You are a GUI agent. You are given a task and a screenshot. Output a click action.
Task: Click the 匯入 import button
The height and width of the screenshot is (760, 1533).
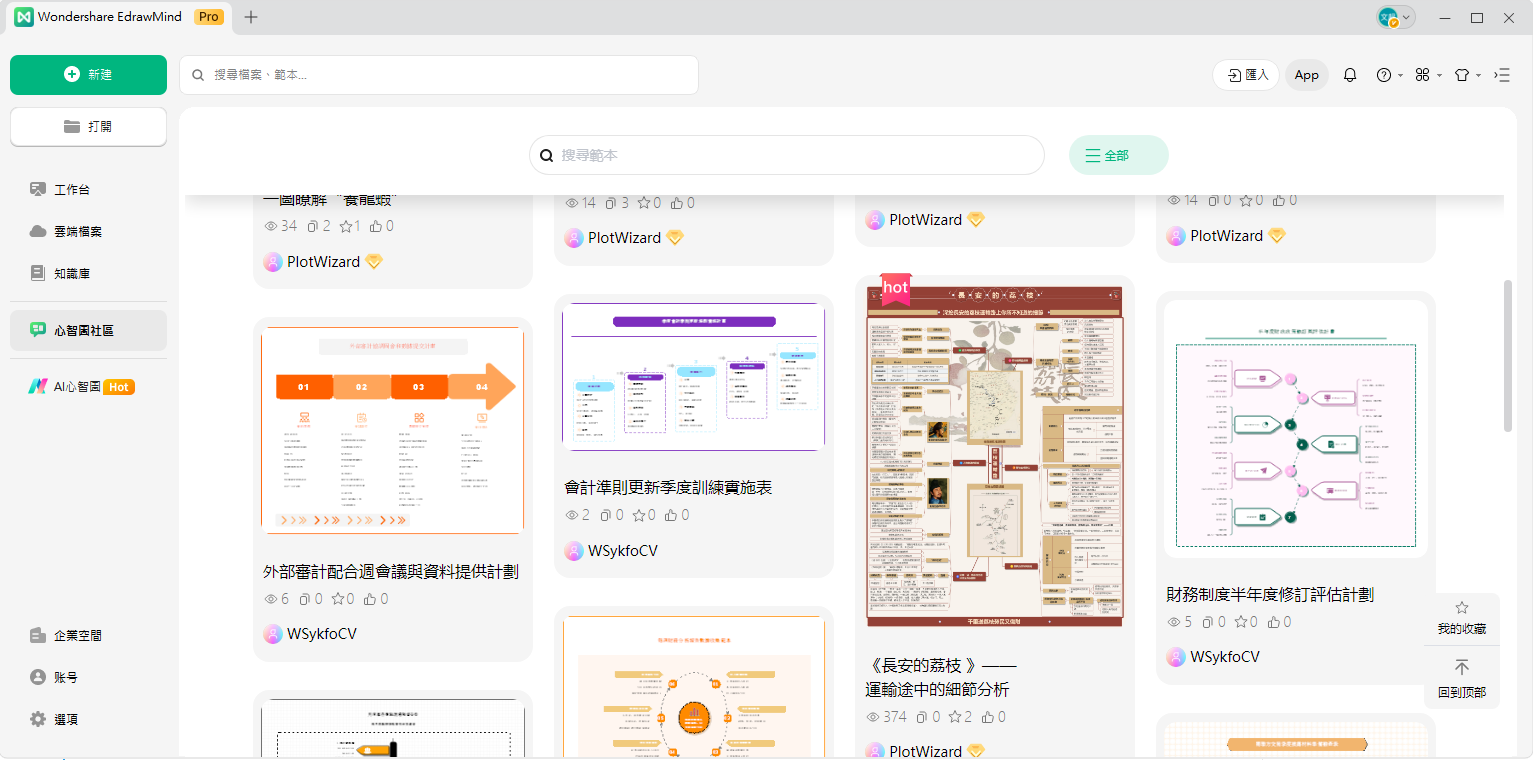(x=1246, y=75)
